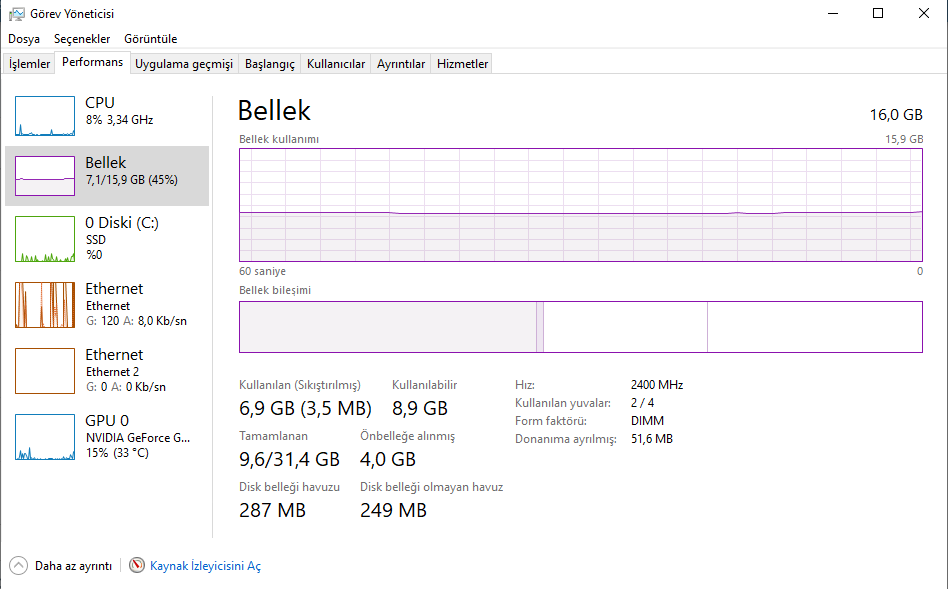Select the GPU 0 NVIDIA GeForce graph
Viewport: 948px width, 589px height.
point(45,437)
